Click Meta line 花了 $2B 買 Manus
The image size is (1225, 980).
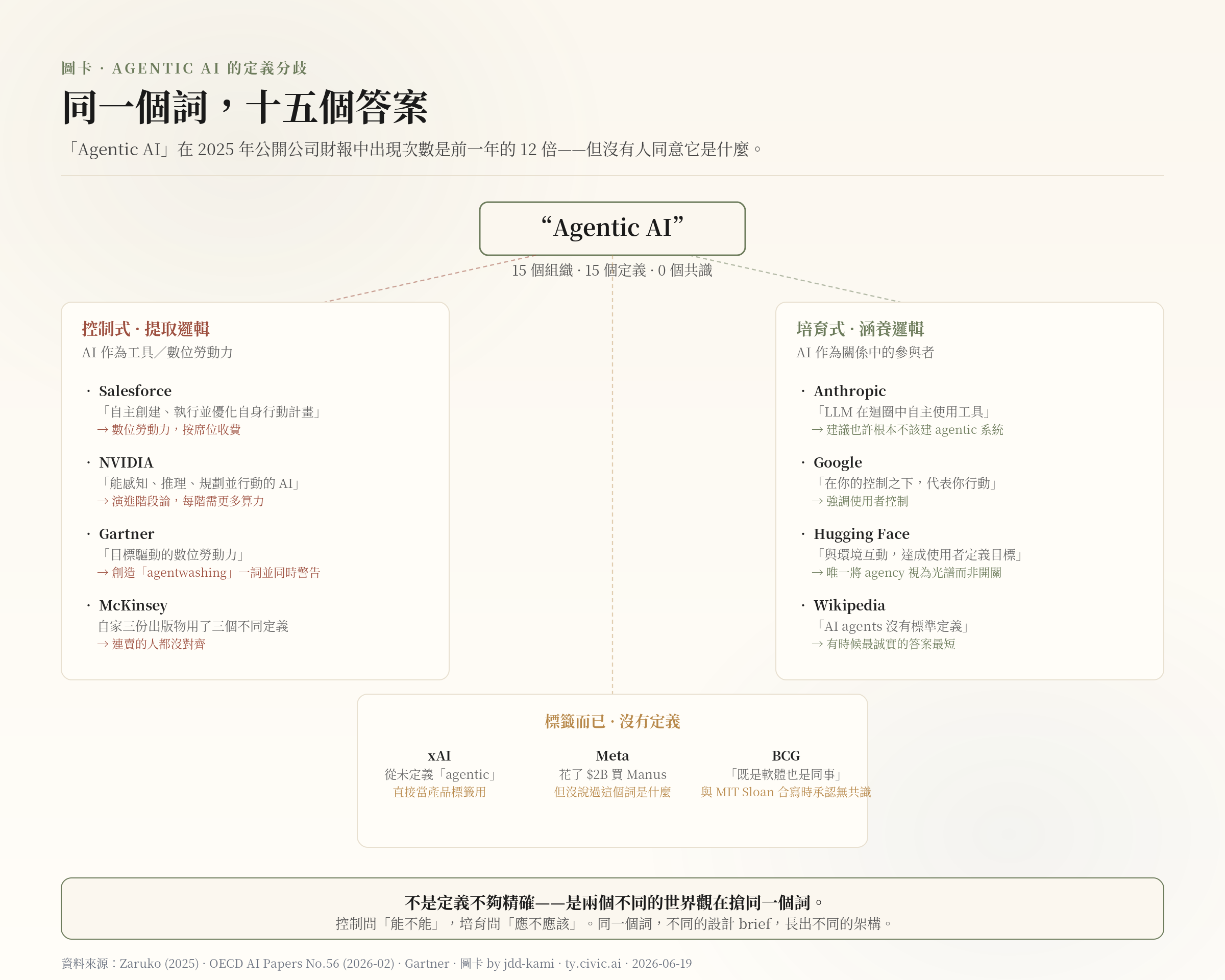612,774
